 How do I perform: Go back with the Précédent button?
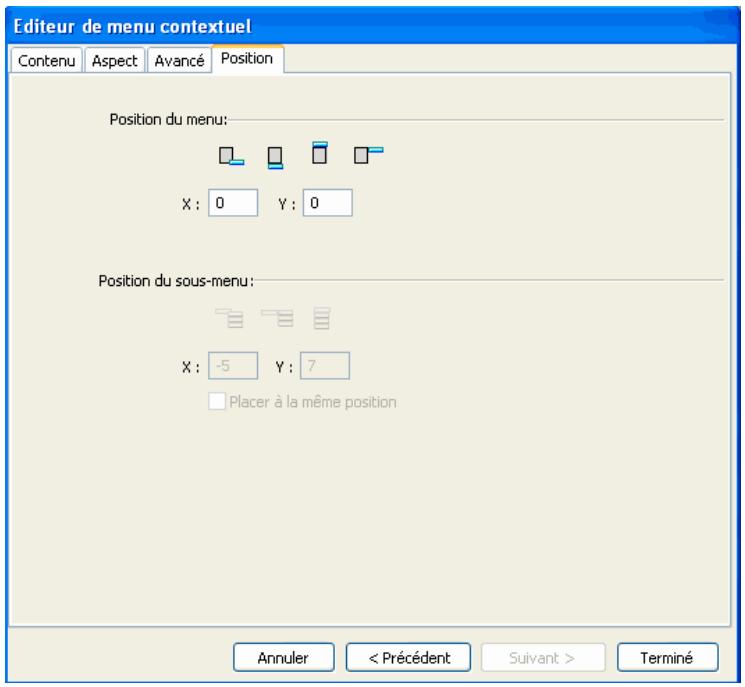click(409, 658)
